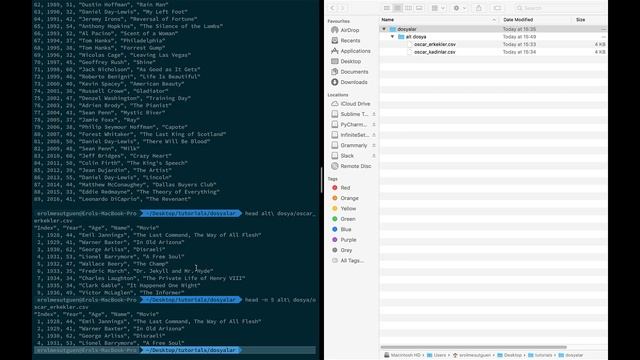
Task: Click dosyalar in the path bar
Action: click(571, 355)
